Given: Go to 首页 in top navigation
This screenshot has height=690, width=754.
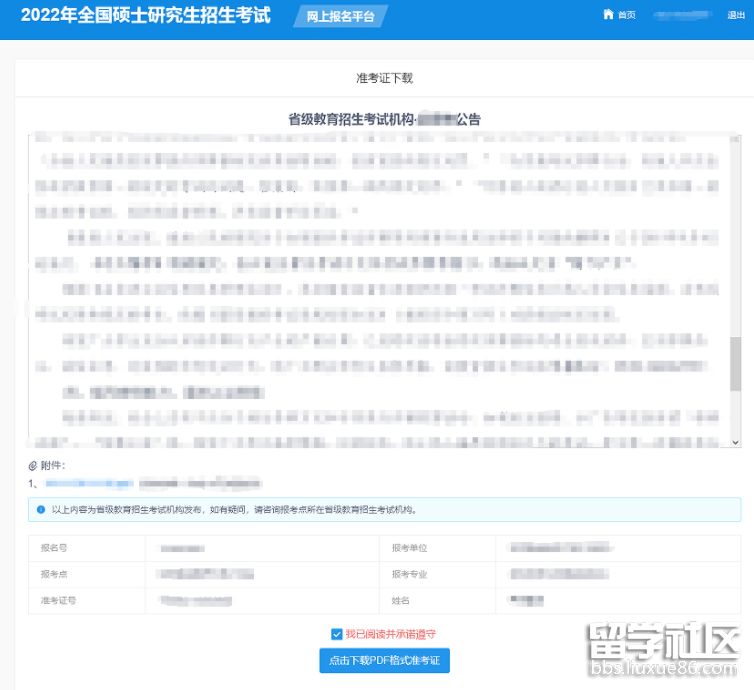Looking at the screenshot, I should coord(626,15).
